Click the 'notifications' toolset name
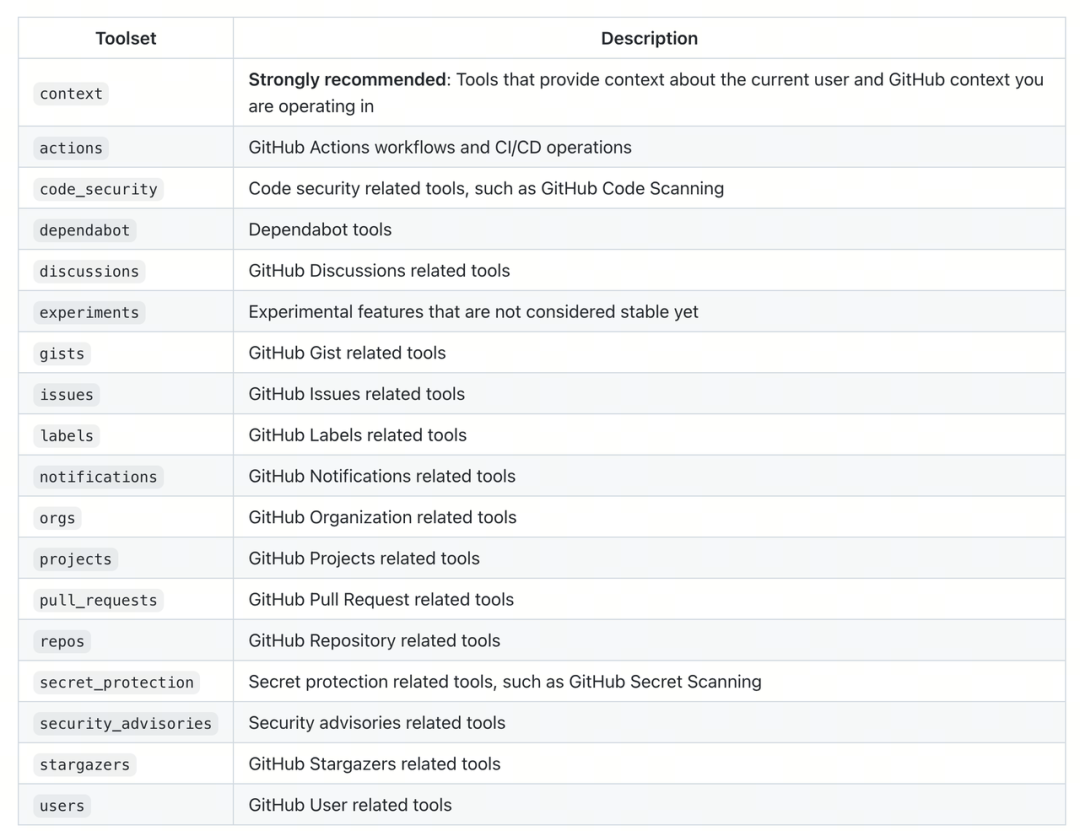1080x831 pixels. pyautogui.click(x=98, y=477)
